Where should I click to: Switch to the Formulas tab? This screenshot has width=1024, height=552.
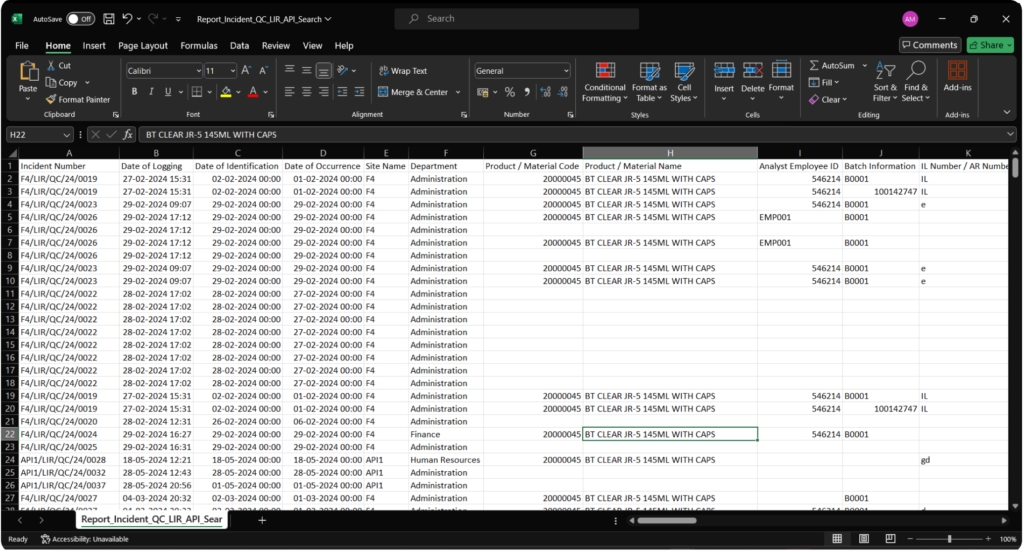(199, 46)
